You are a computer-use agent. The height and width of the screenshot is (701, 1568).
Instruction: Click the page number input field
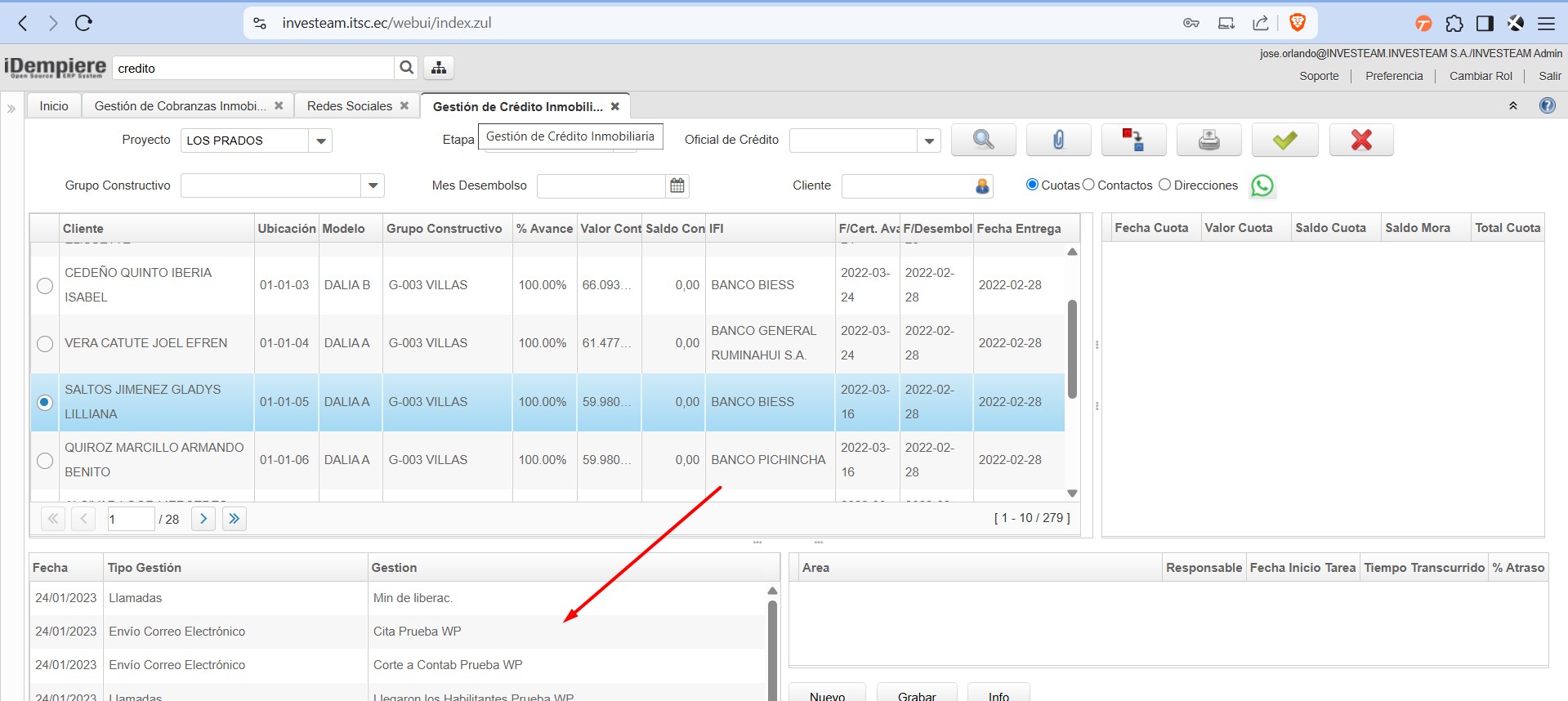tap(131, 519)
